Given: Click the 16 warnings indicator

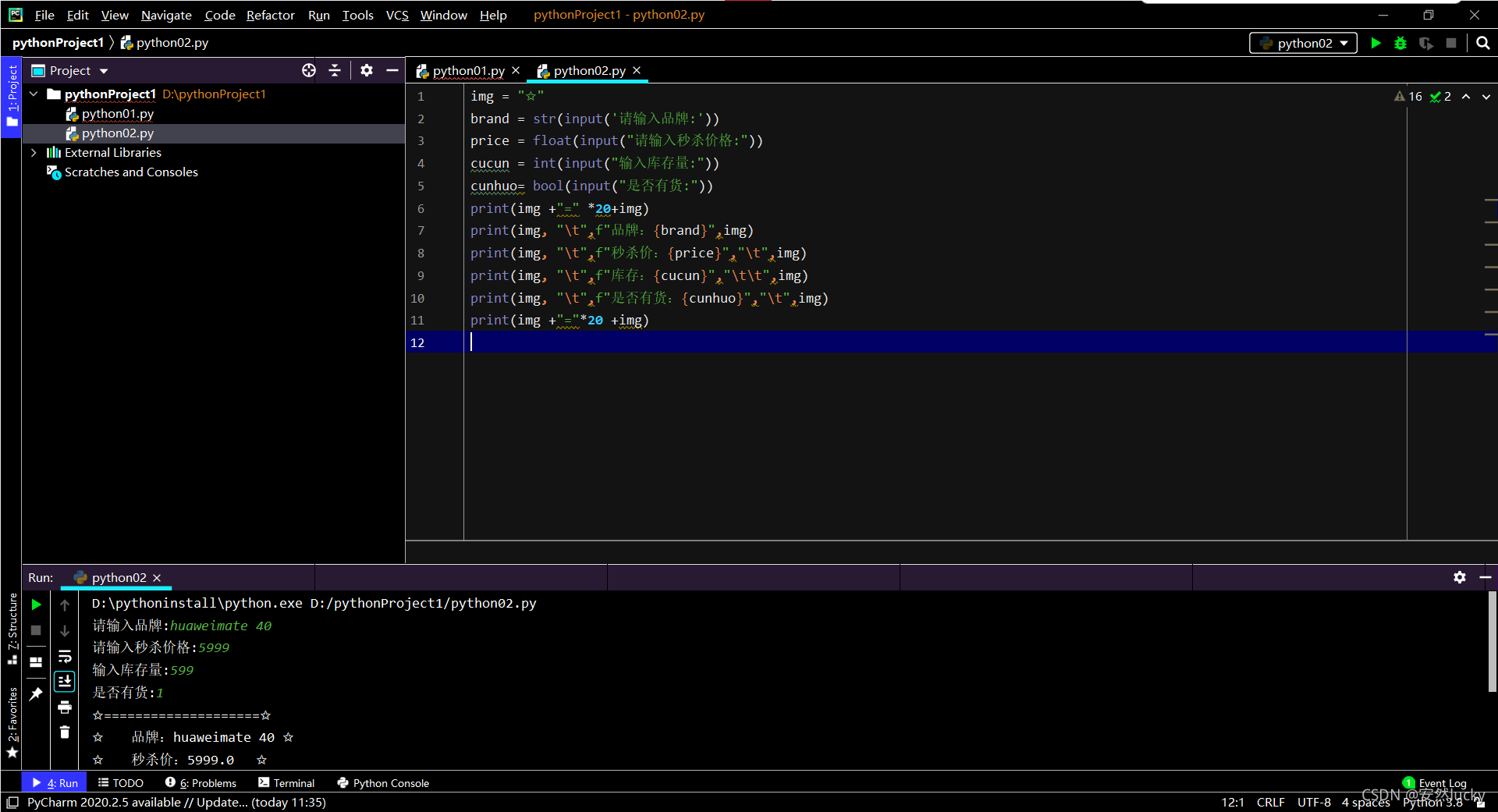Looking at the screenshot, I should (1408, 97).
